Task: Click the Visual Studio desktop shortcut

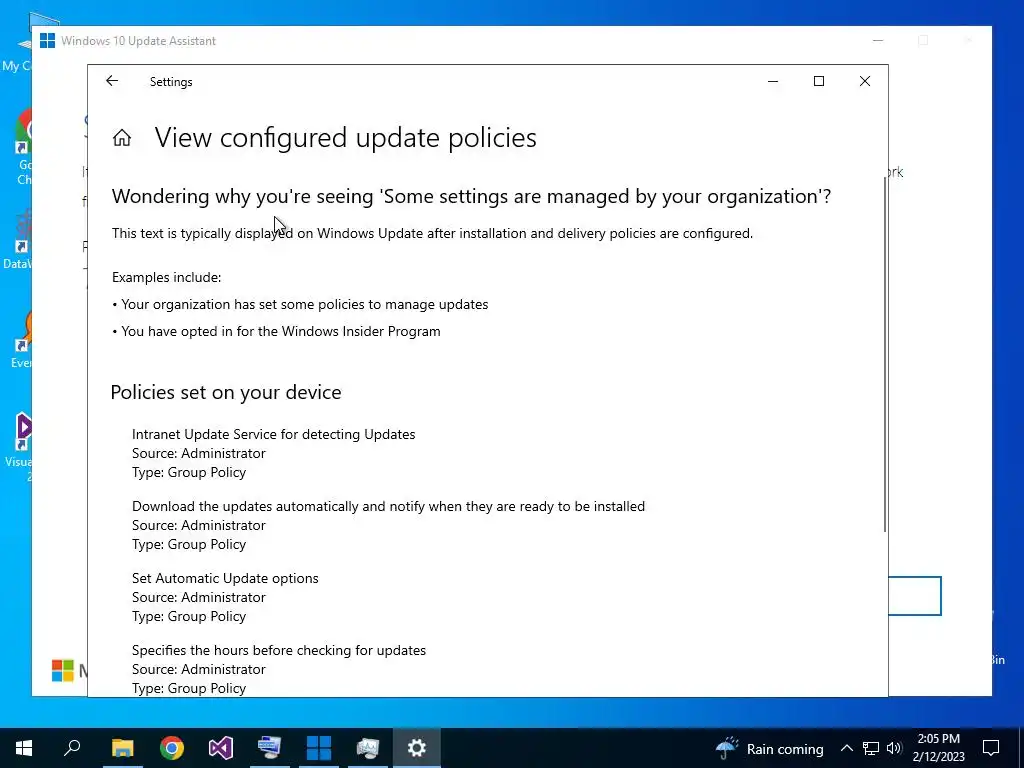Action: coord(22,447)
